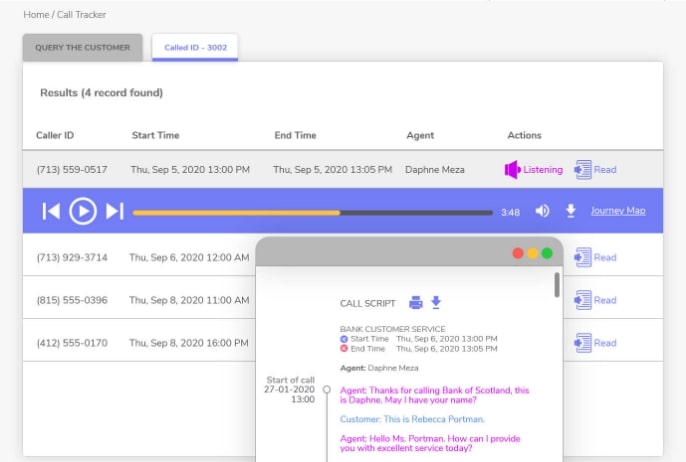Click Agent column header
The image size is (686, 462).
[420, 135]
